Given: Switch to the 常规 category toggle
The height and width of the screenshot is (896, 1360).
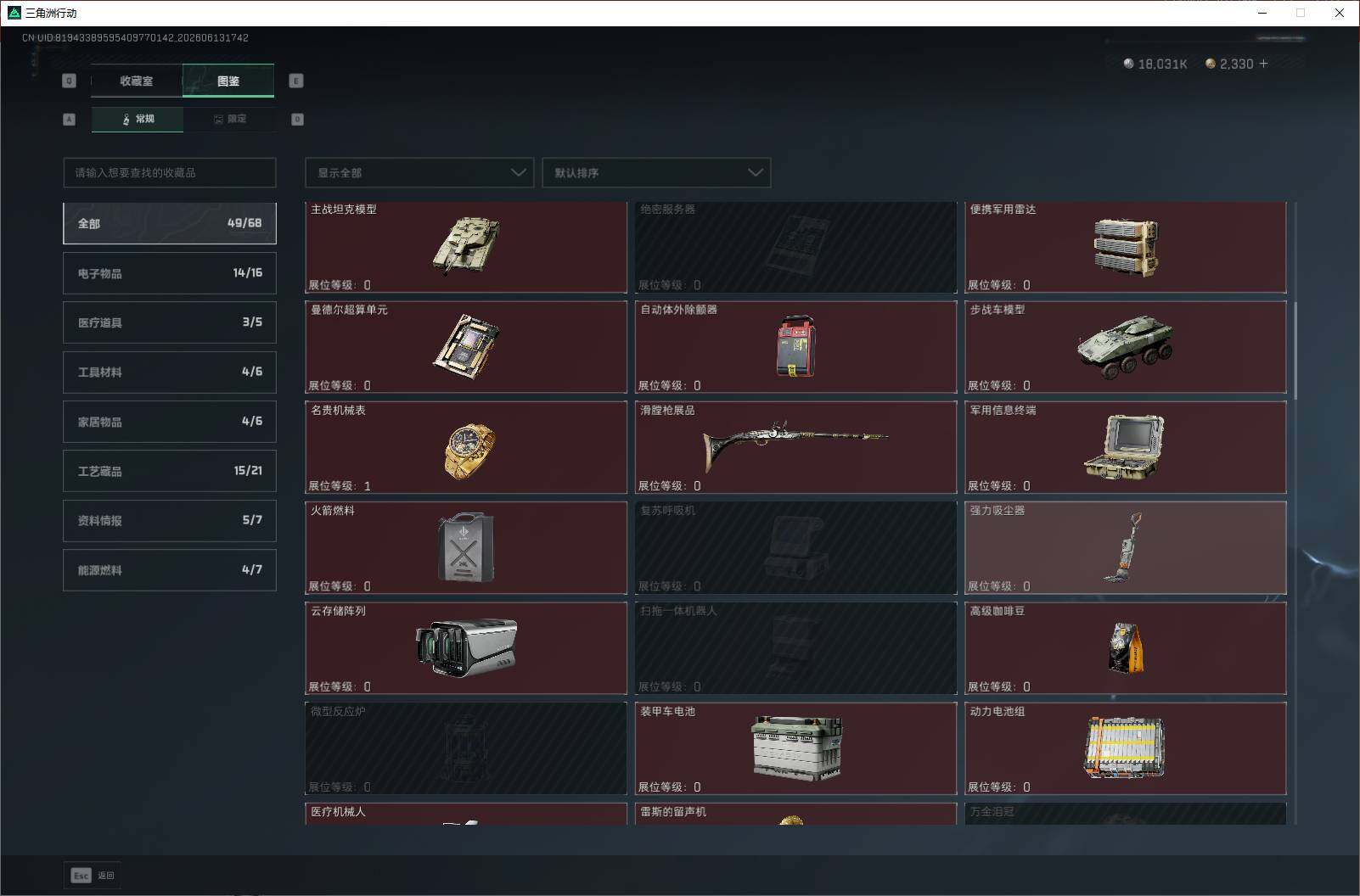Looking at the screenshot, I should [138, 119].
